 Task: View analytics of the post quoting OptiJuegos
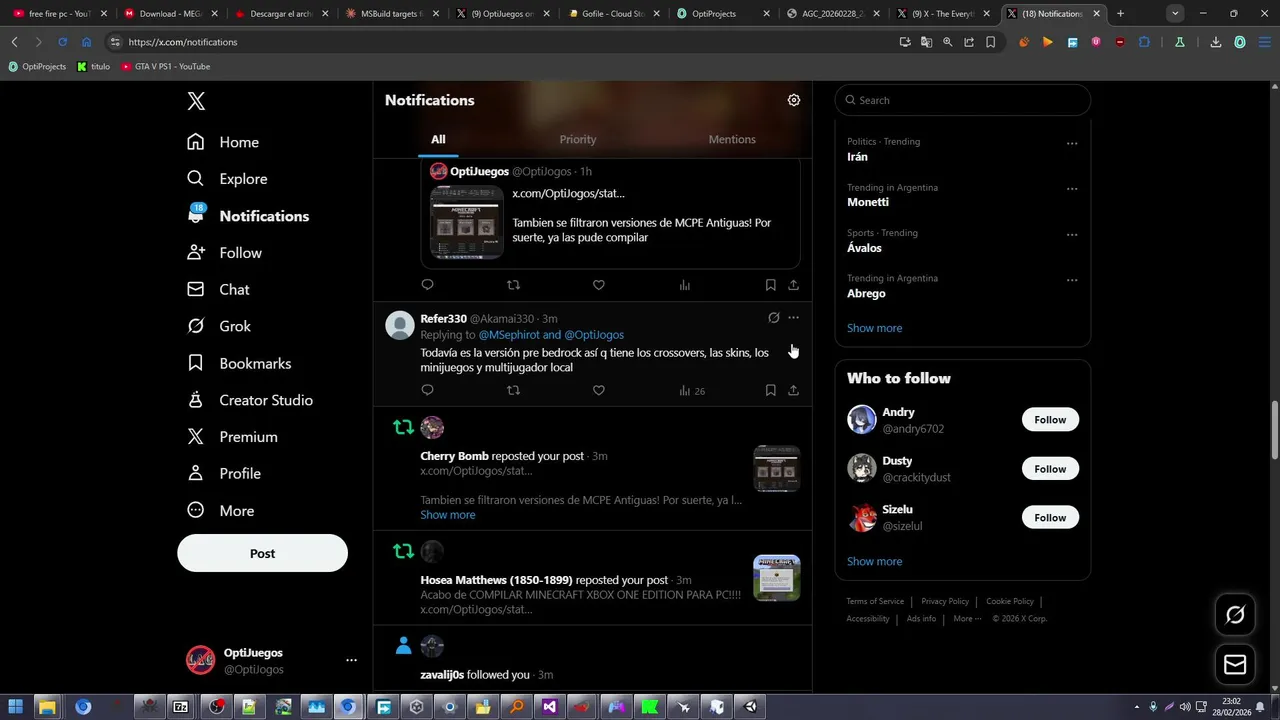coord(685,285)
